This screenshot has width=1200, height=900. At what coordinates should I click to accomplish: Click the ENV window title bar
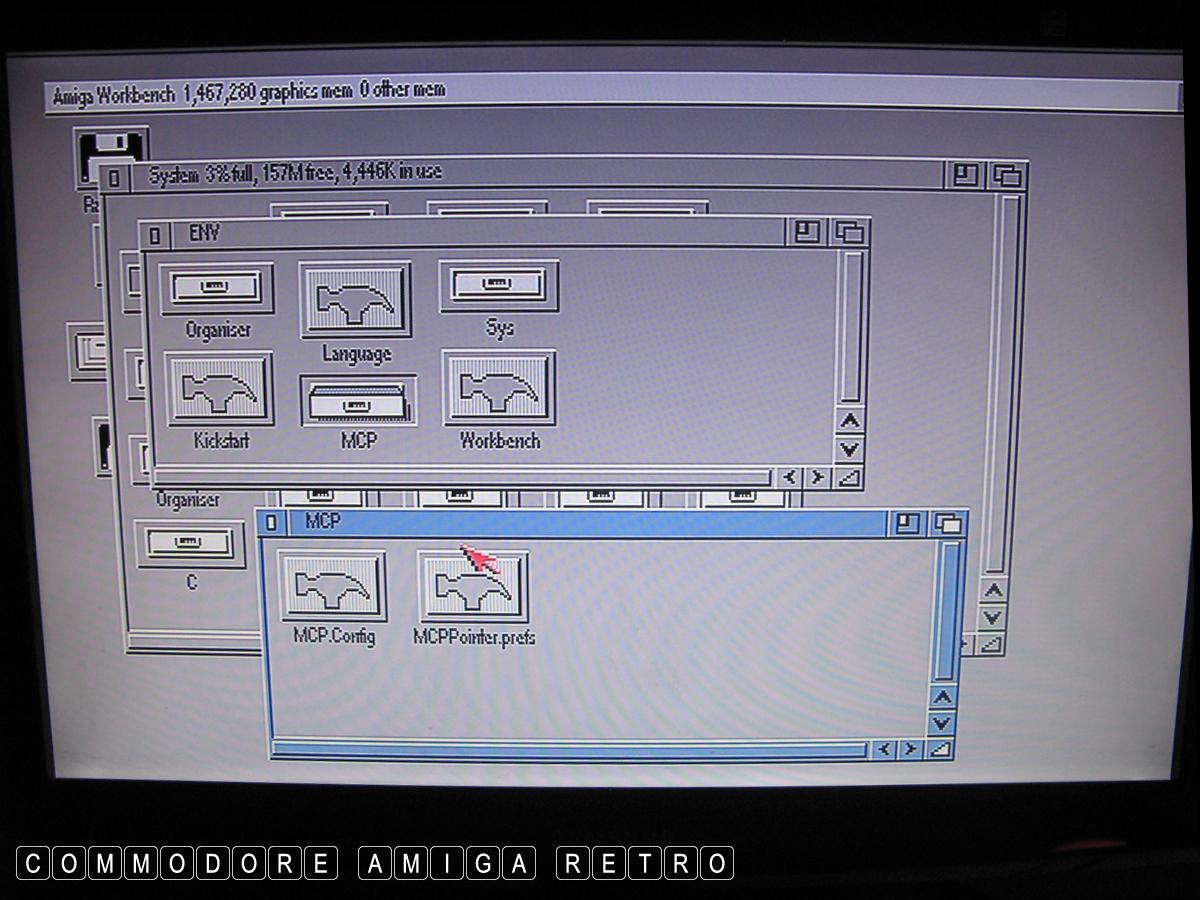click(x=480, y=234)
